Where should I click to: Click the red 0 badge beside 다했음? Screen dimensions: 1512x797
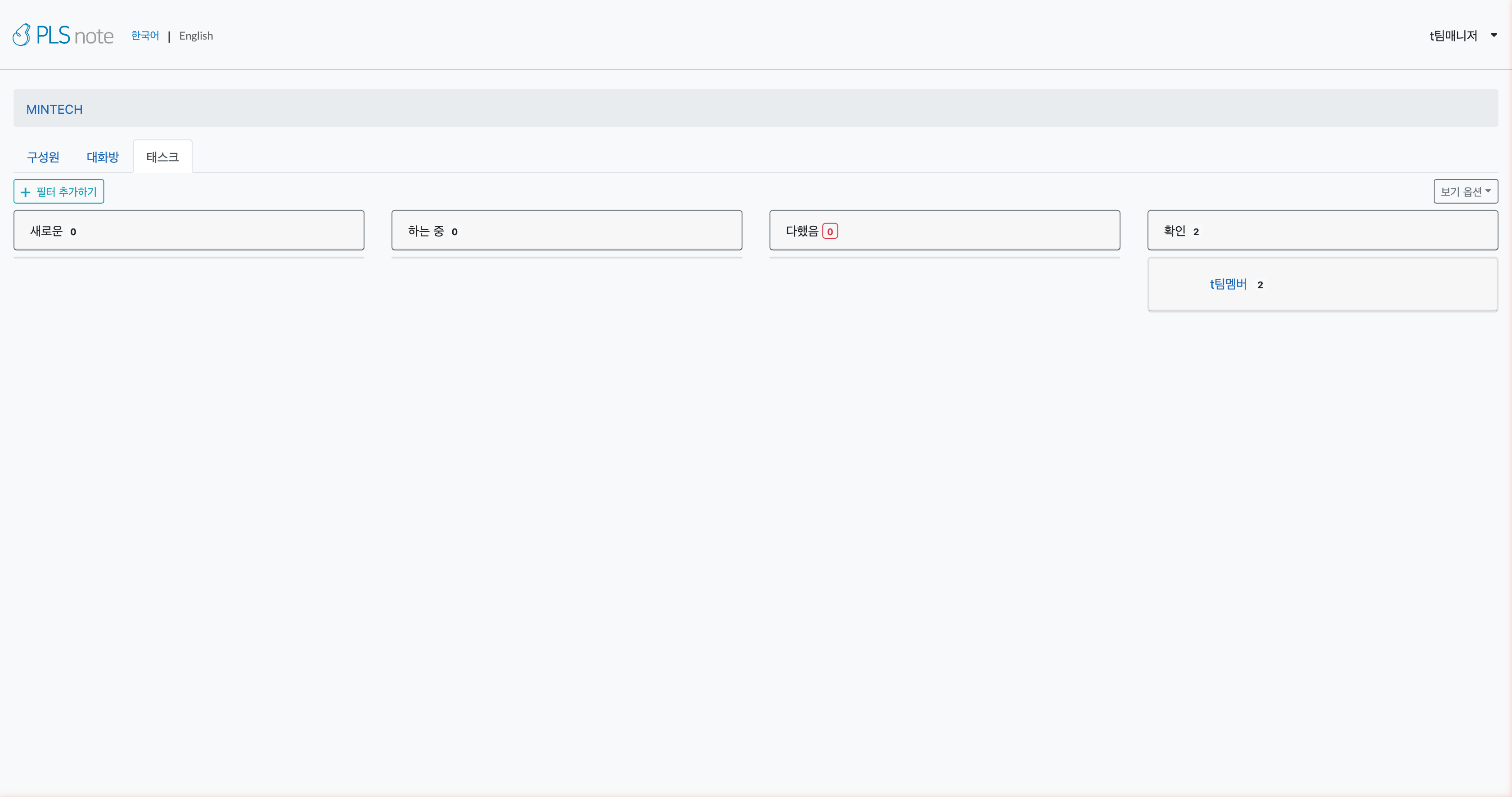click(x=830, y=232)
